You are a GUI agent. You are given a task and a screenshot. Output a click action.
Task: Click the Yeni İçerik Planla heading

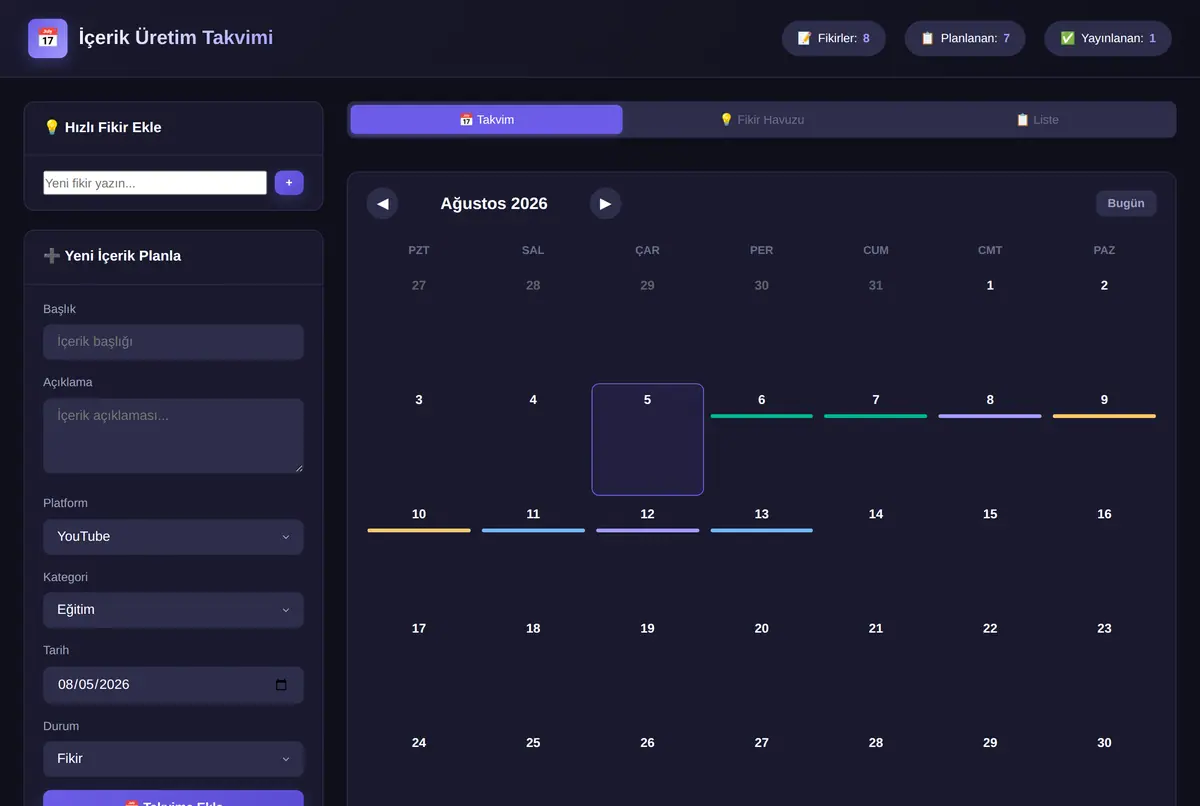coord(112,256)
